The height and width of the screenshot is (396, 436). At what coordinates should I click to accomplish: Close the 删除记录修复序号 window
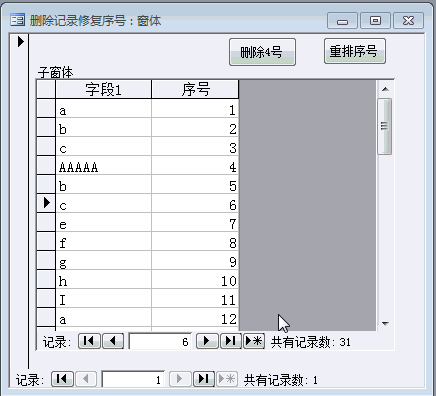[408, 21]
